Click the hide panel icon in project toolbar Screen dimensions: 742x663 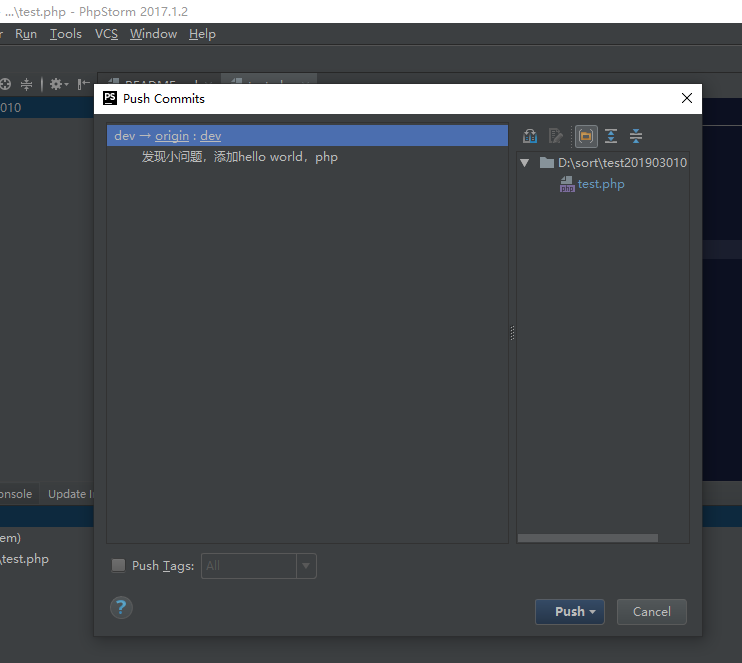click(x=84, y=84)
